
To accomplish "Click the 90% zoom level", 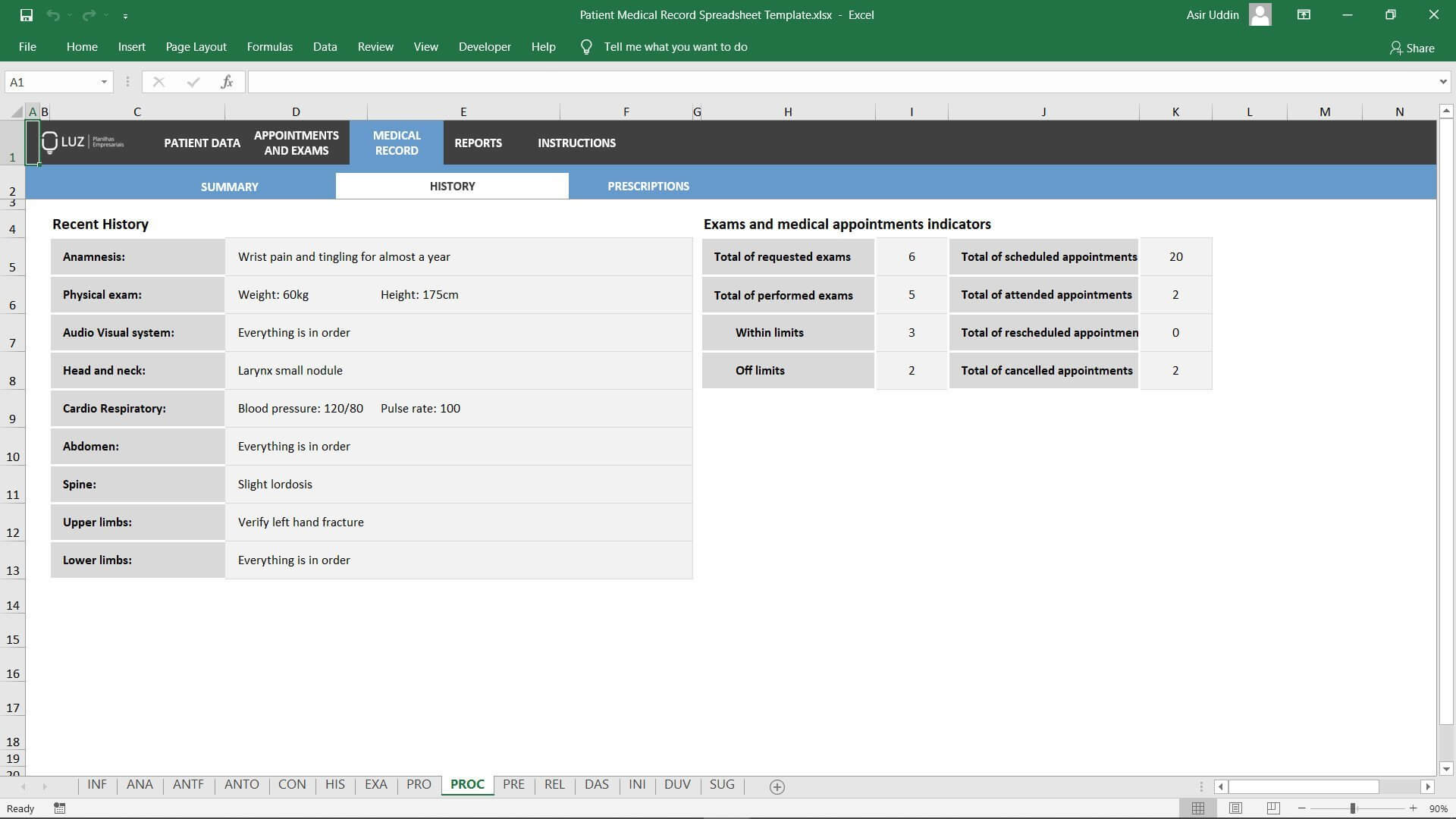I will (x=1438, y=808).
